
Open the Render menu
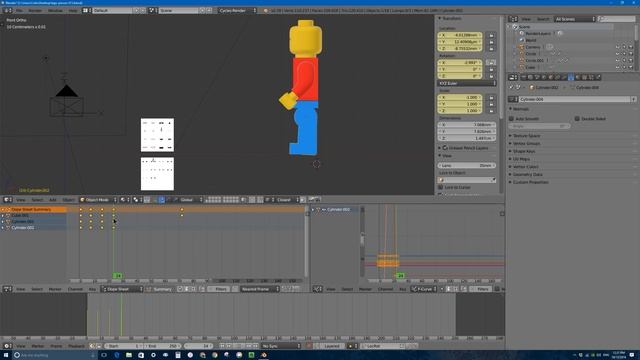[35, 10]
